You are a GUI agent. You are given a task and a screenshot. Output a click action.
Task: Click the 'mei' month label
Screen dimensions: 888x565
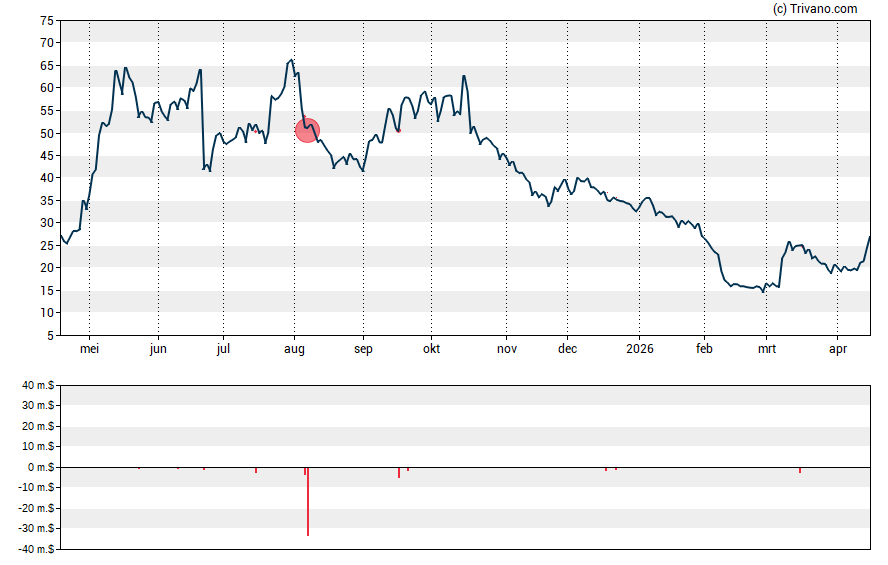click(x=89, y=350)
